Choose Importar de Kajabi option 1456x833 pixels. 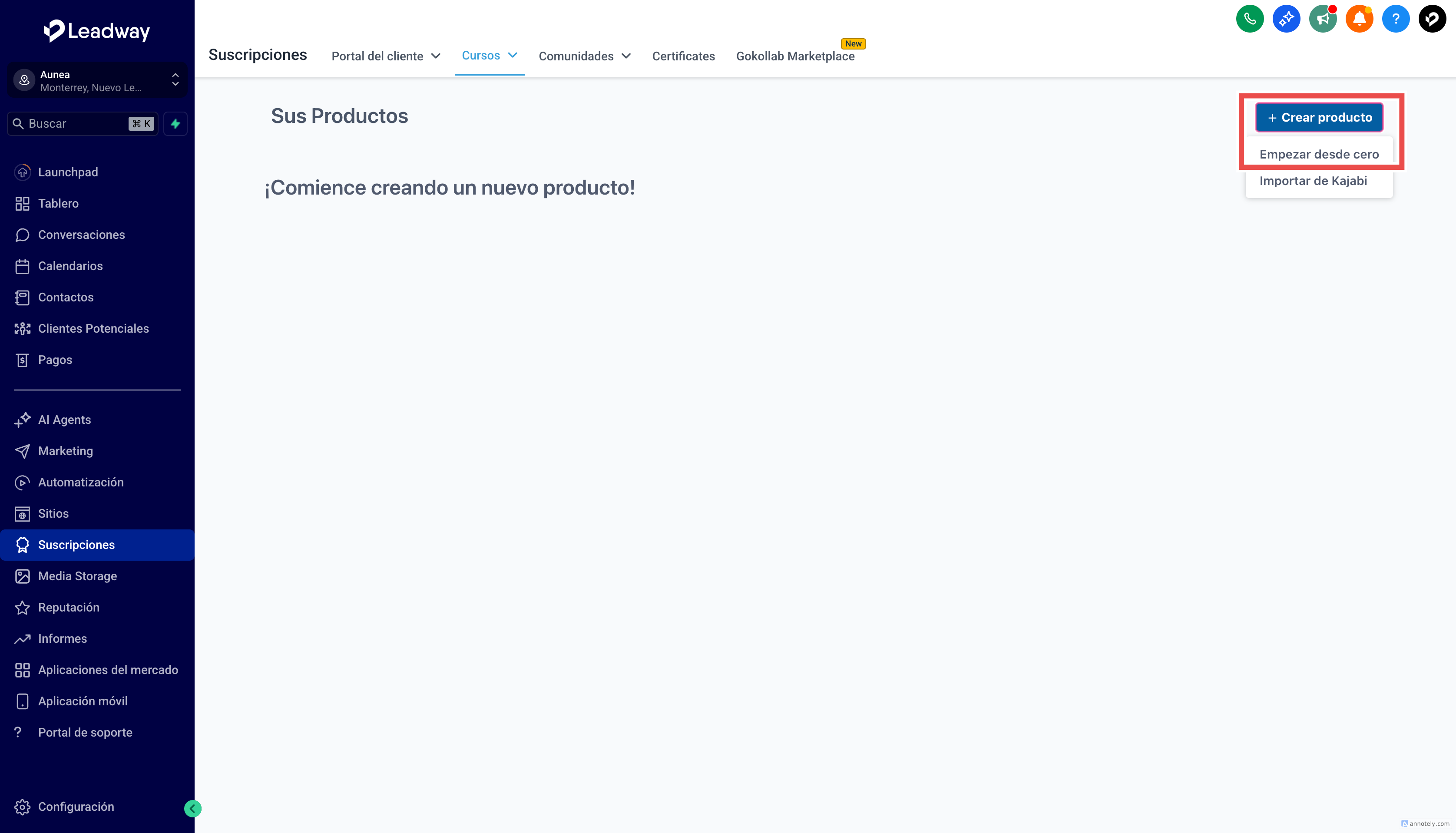pyautogui.click(x=1313, y=181)
